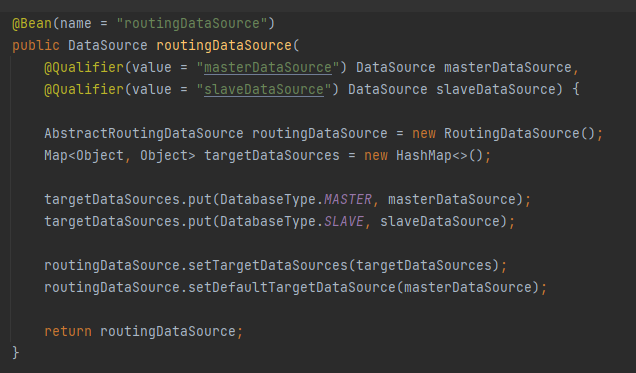The image size is (636, 373).
Task: Click DatabaseType in the SLAVE put line
Action: pos(268,221)
